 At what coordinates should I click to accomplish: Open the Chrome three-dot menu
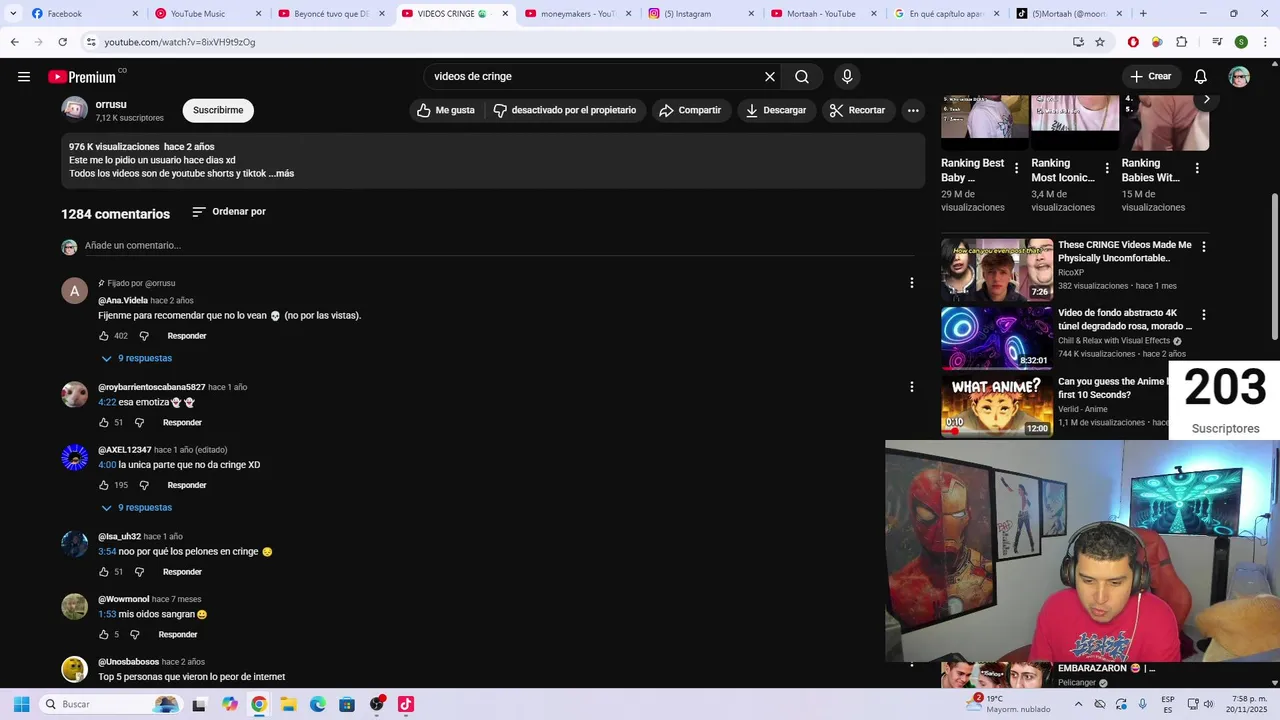[1265, 42]
